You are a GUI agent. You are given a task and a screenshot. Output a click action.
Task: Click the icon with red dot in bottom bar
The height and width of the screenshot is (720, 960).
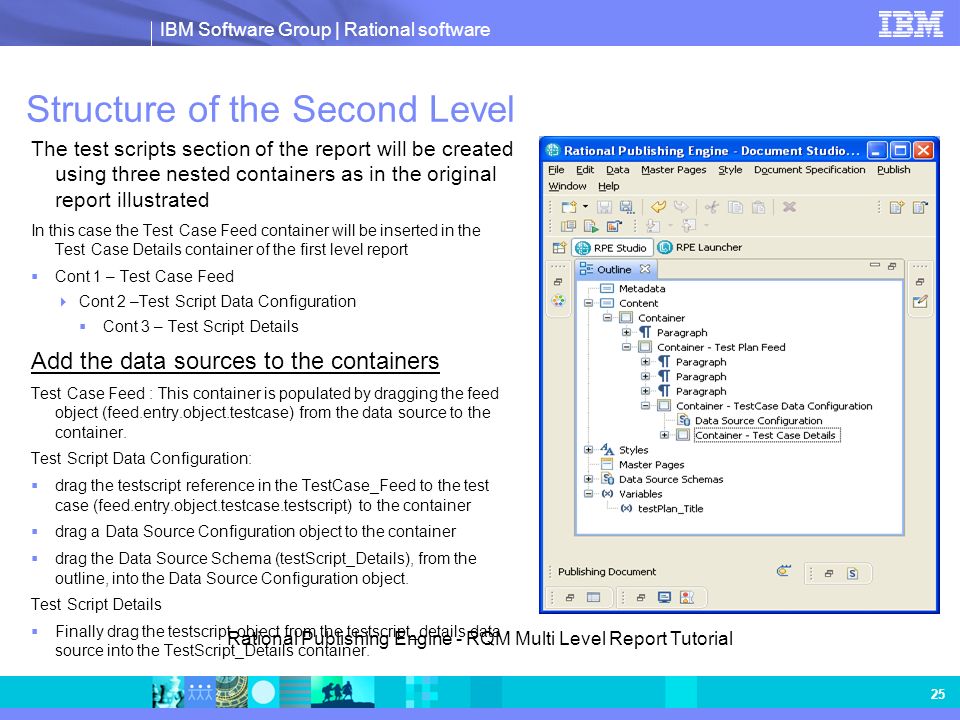[687, 598]
